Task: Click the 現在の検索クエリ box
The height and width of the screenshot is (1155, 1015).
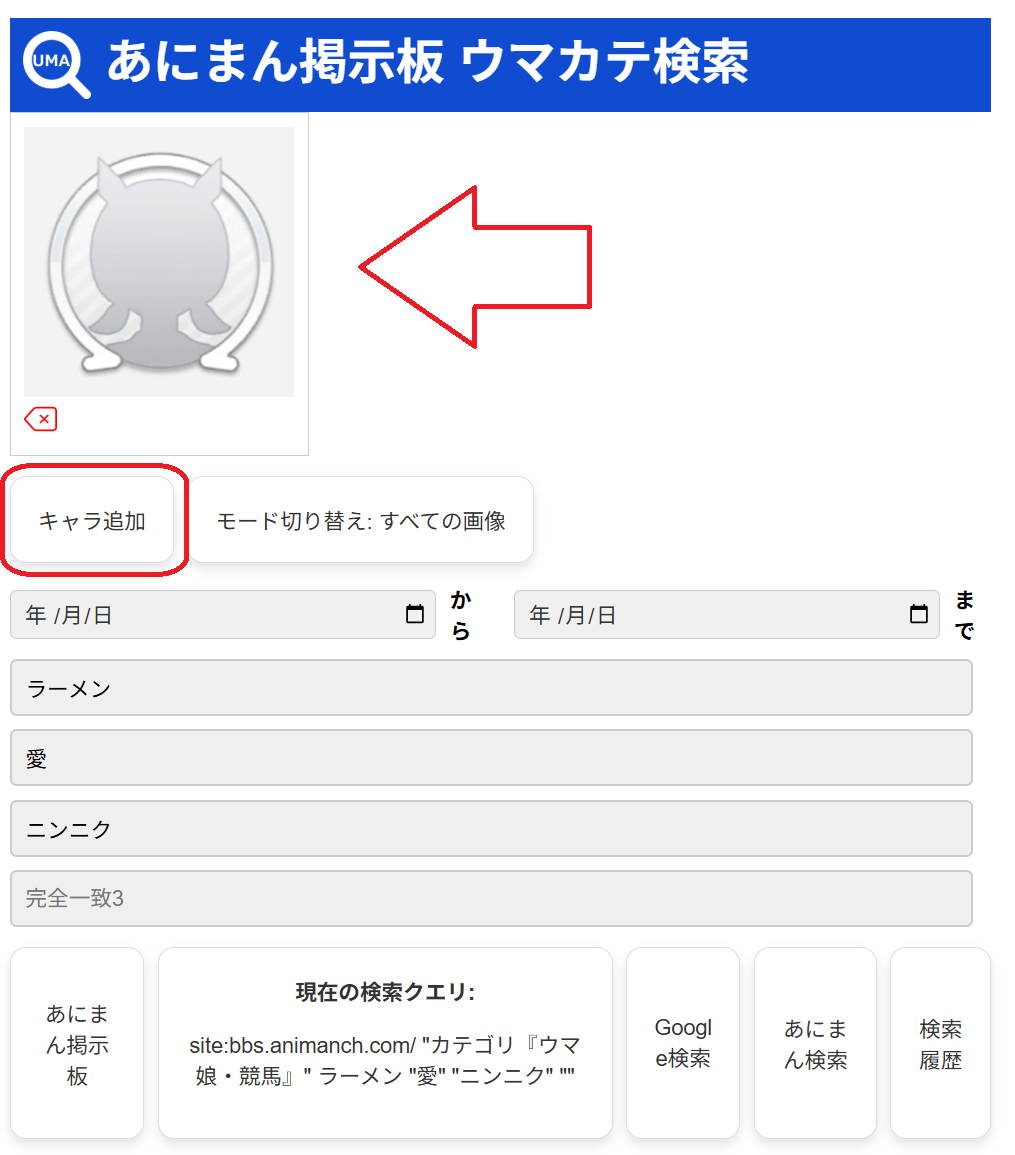Action: [x=385, y=1044]
